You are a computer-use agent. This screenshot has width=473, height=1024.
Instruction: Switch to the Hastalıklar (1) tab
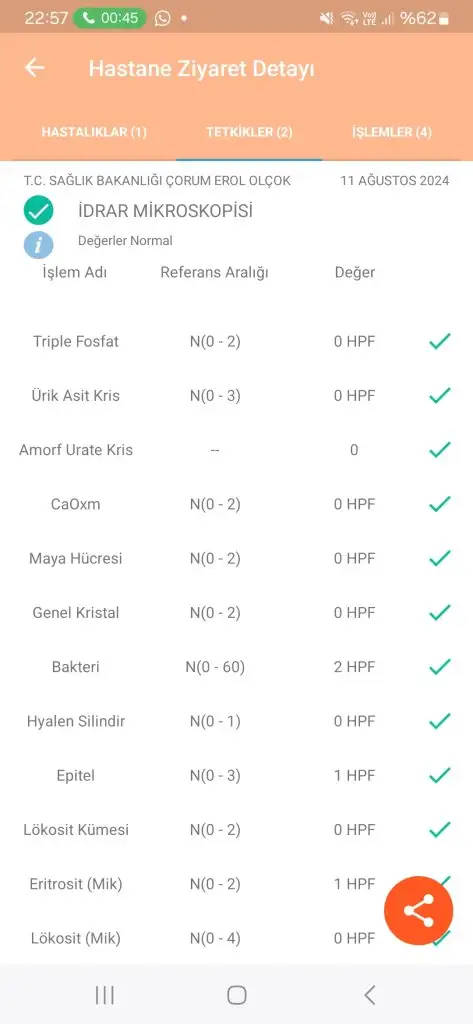pyautogui.click(x=94, y=132)
